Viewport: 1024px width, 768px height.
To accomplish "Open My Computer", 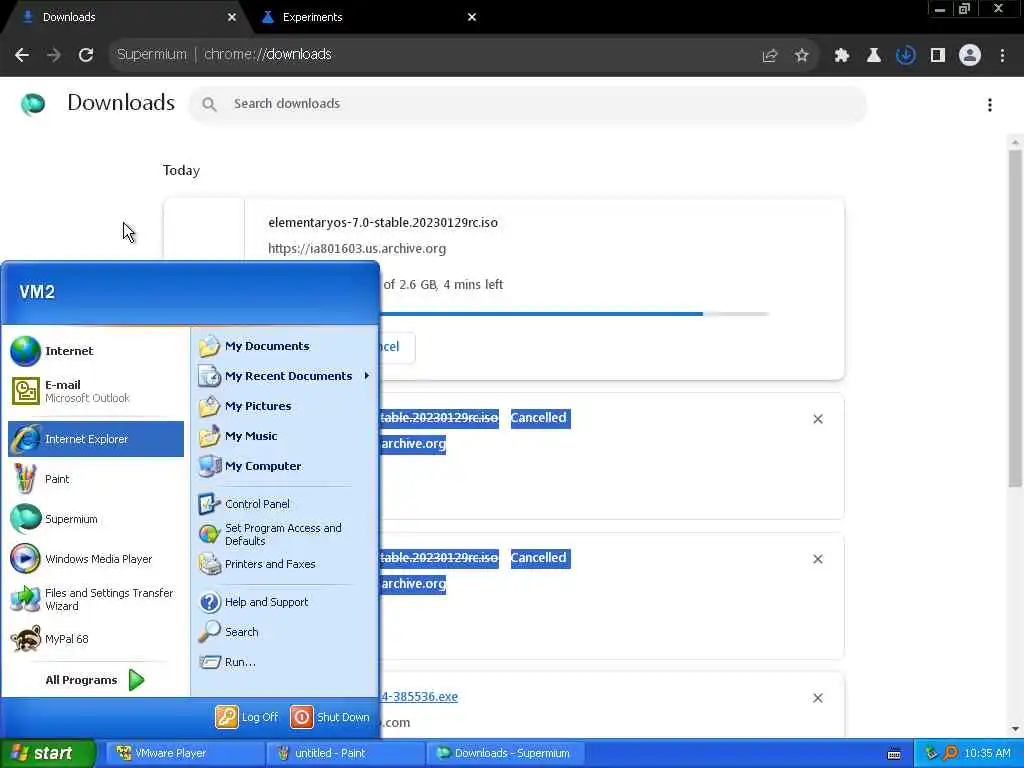I will (284, 466).
